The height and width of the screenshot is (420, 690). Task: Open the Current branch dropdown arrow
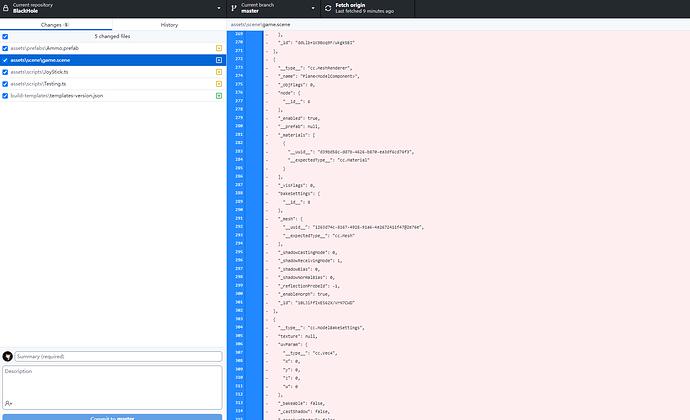pos(313,8)
